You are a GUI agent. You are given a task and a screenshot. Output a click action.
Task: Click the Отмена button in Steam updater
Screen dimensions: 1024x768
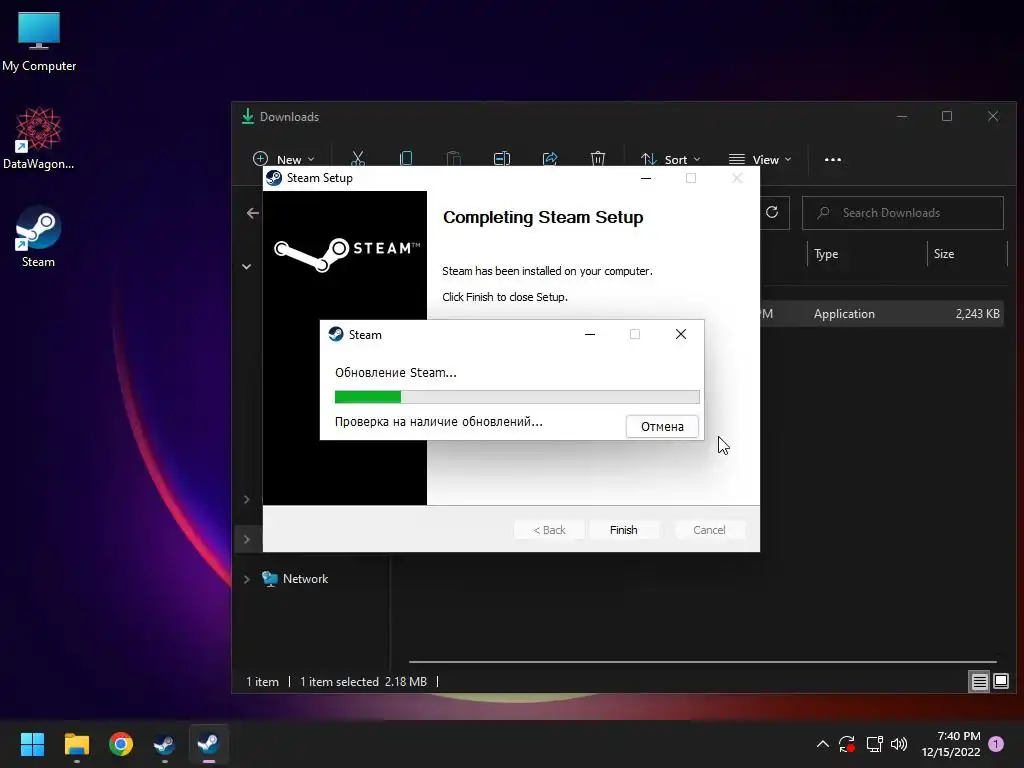[662, 426]
